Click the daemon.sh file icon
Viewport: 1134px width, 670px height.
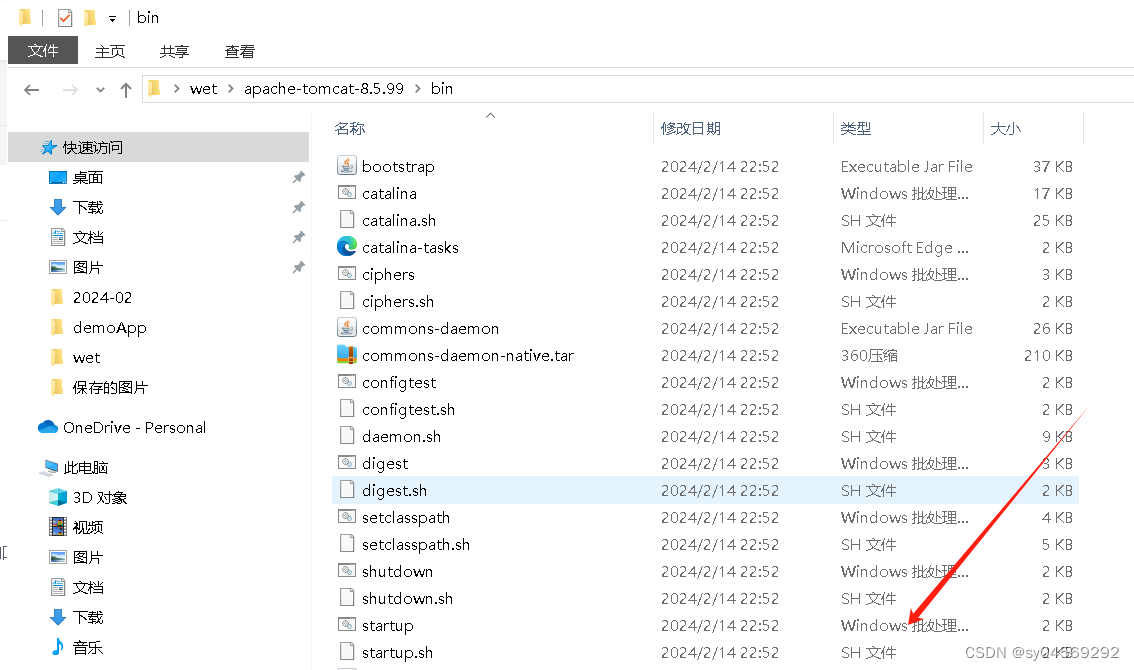347,436
